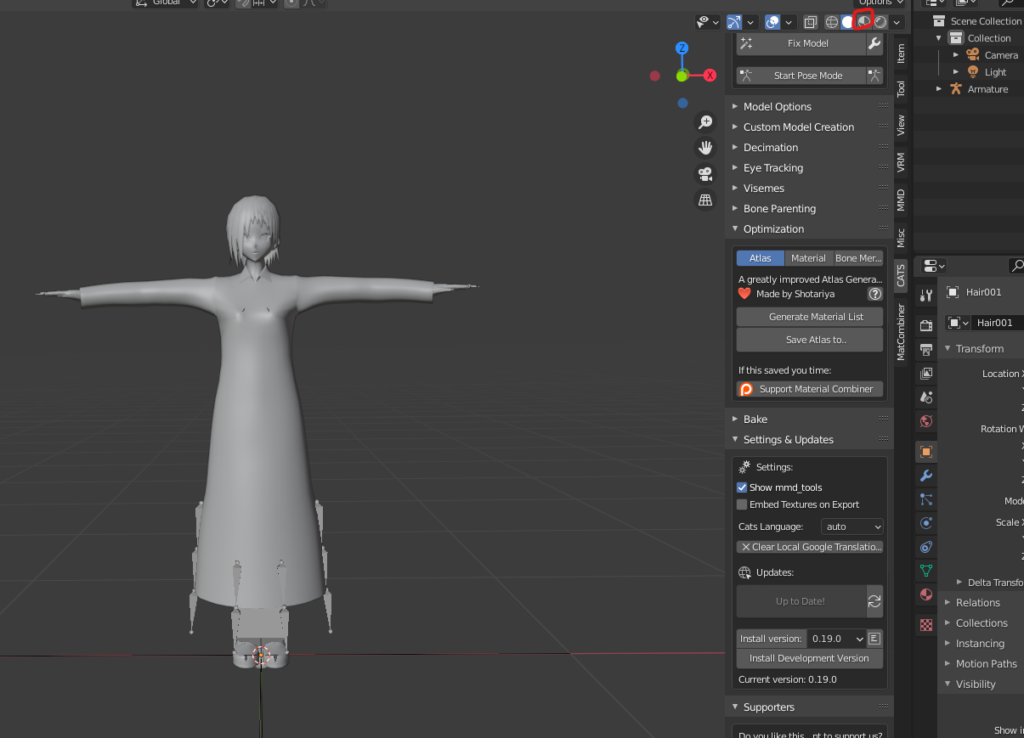Viewport: 1024px width, 738px height.
Task: Toggle Embed Textures on Export checkbox
Action: pos(742,504)
